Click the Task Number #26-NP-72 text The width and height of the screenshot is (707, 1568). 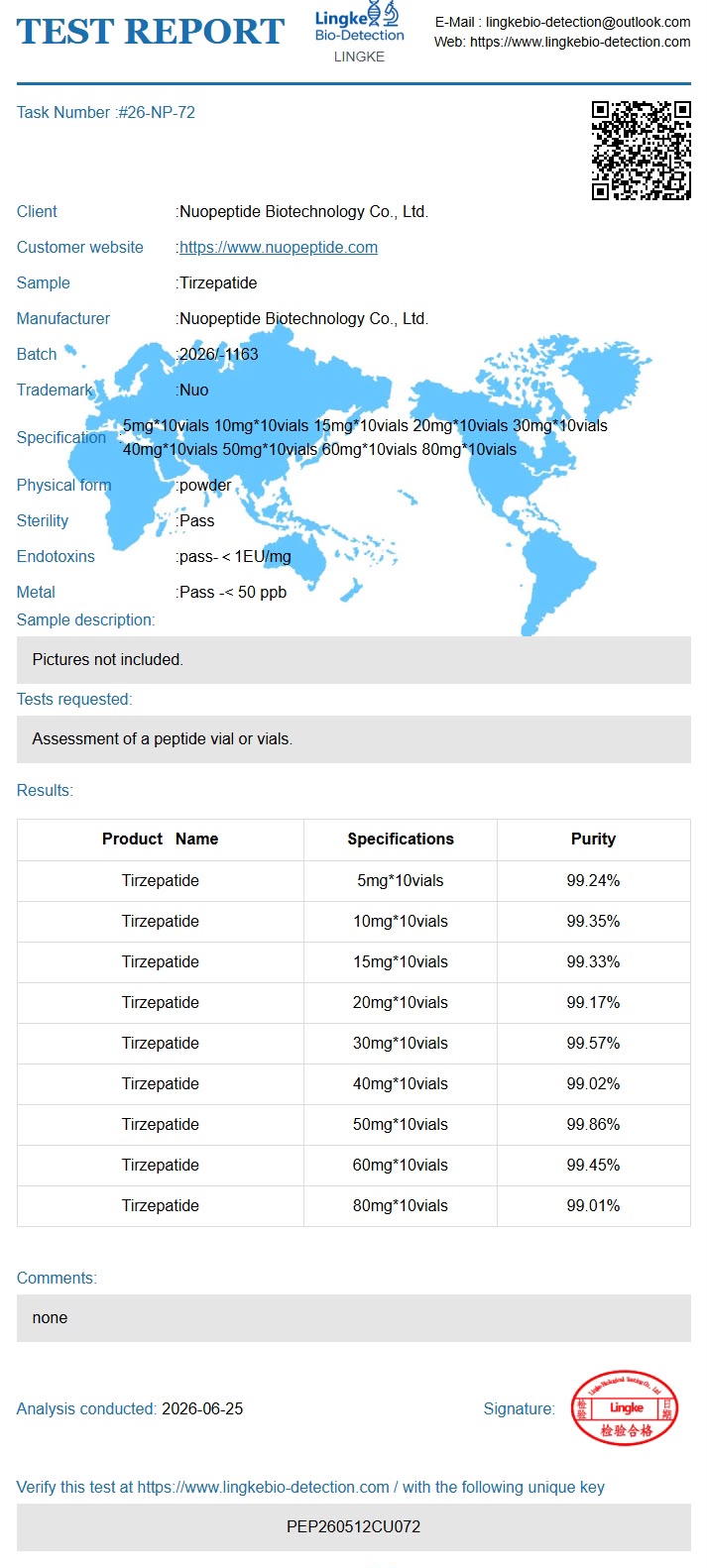point(106,112)
